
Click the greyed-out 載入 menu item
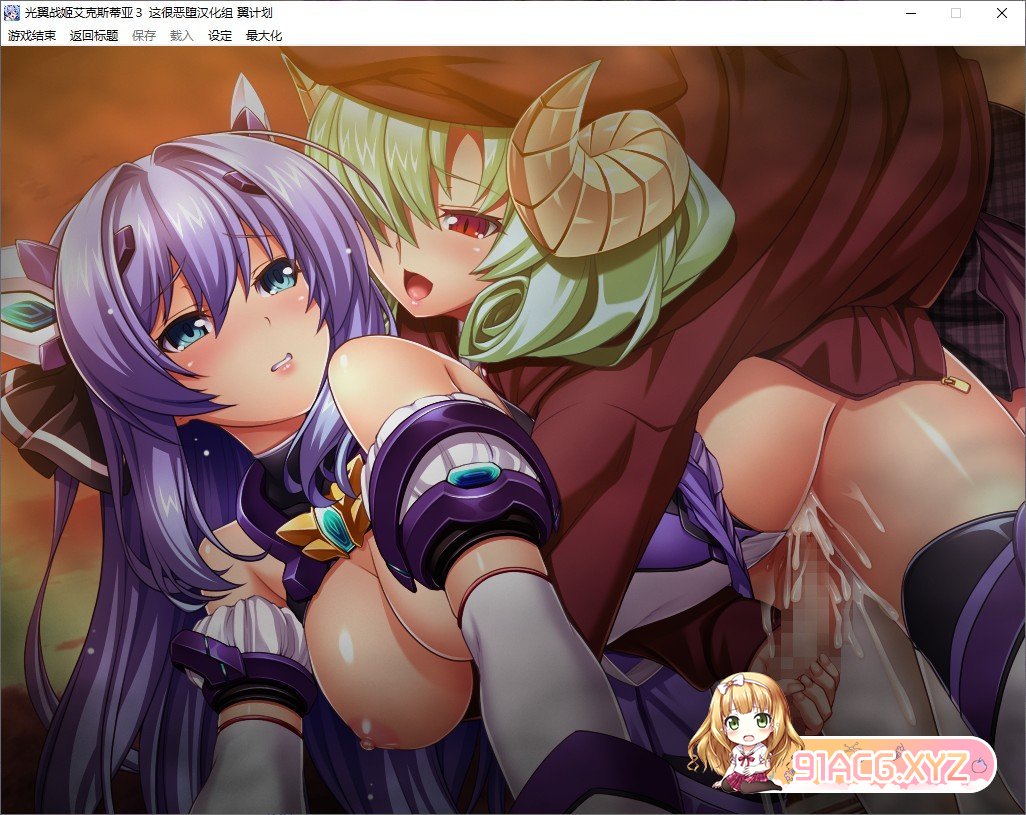tap(182, 35)
